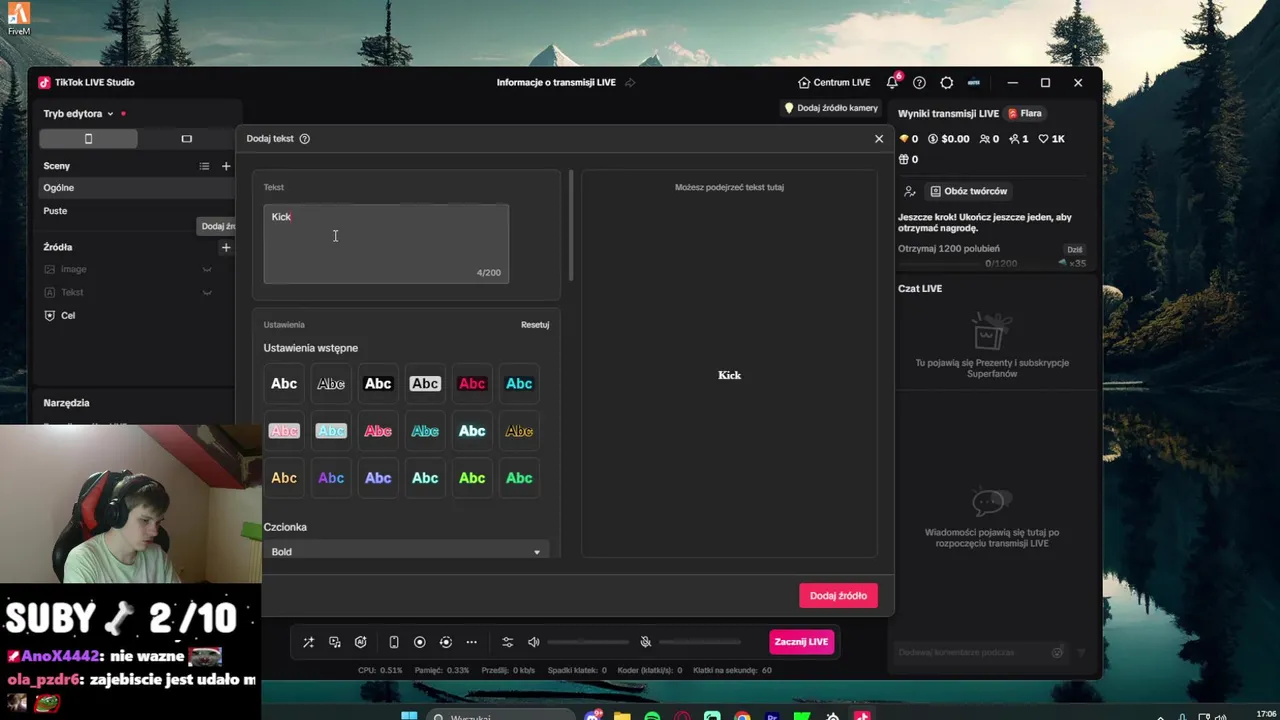Choose the grey-background Abc preset

tap(425, 384)
